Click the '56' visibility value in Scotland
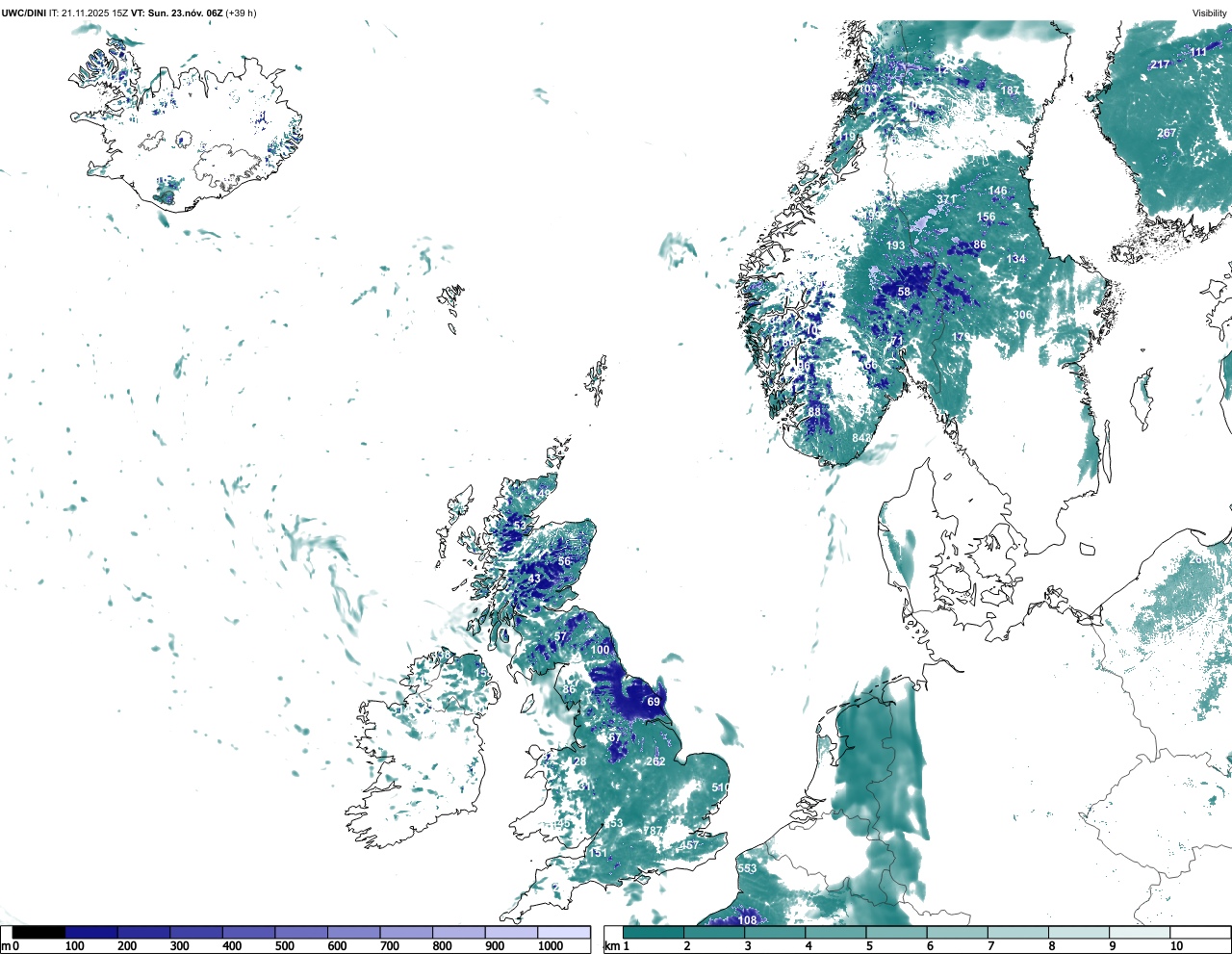Viewport: 1232px width, 954px height. point(564,561)
